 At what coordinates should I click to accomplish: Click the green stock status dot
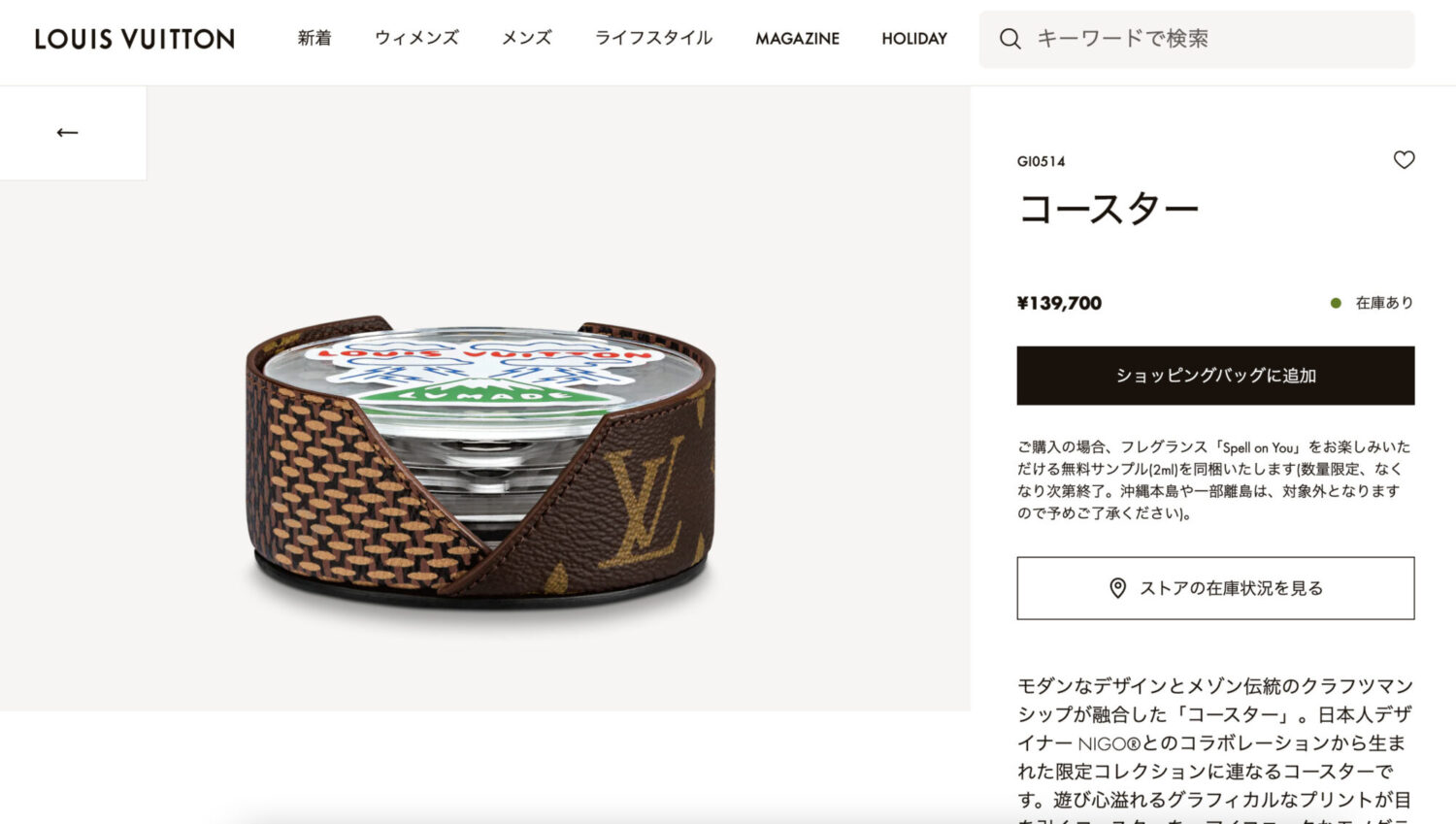pos(1336,303)
